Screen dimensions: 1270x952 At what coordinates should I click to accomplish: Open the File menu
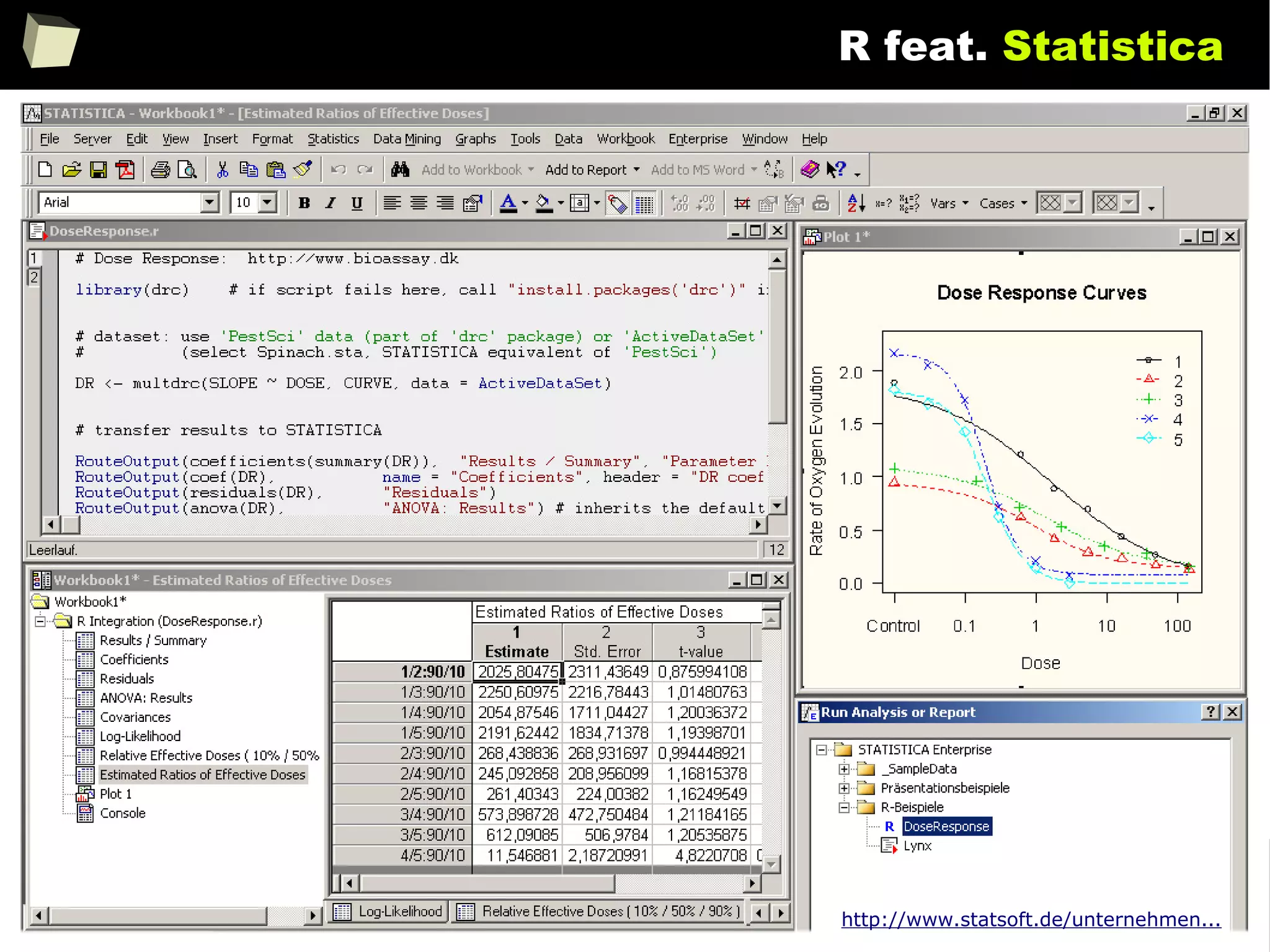coord(49,139)
